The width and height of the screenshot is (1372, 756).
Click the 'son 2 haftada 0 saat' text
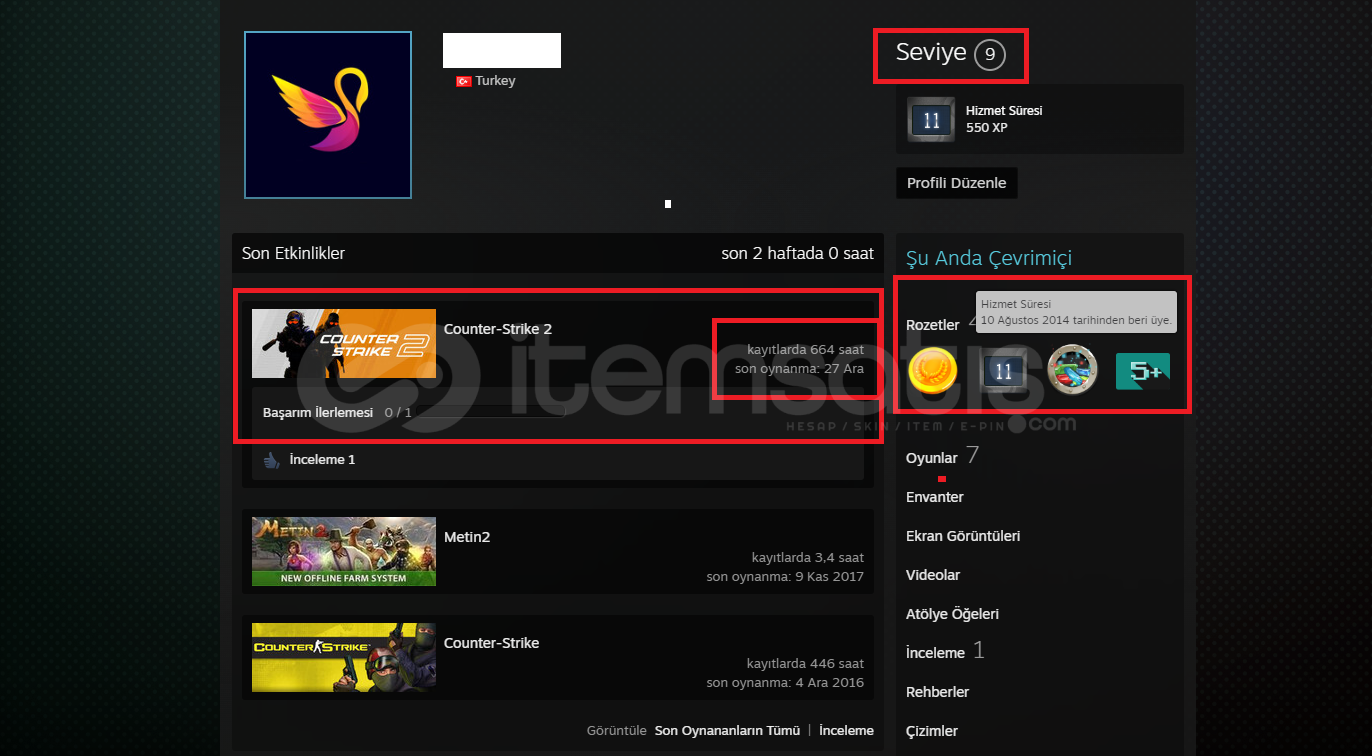click(797, 253)
